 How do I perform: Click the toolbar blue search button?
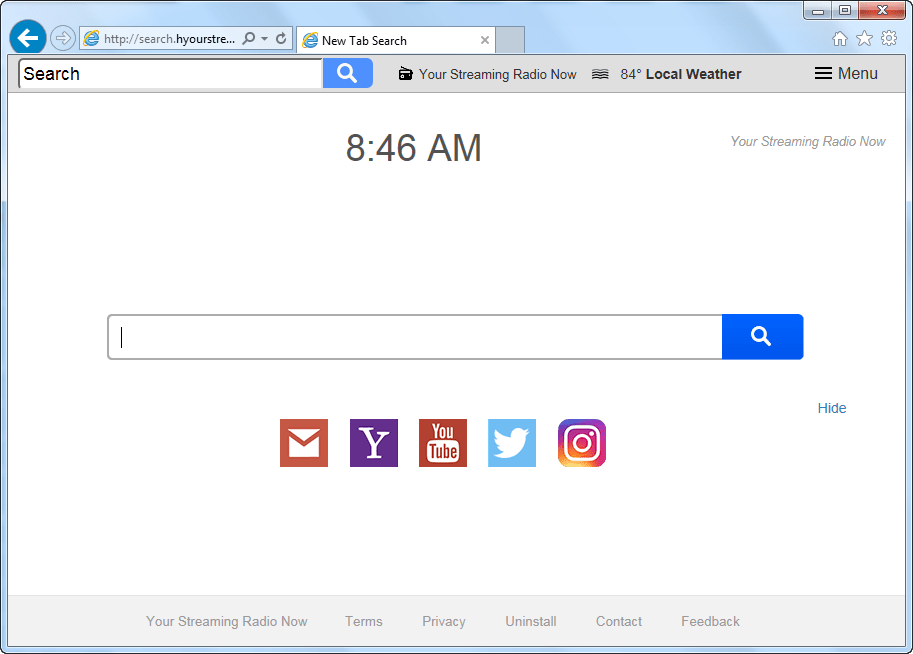348,73
